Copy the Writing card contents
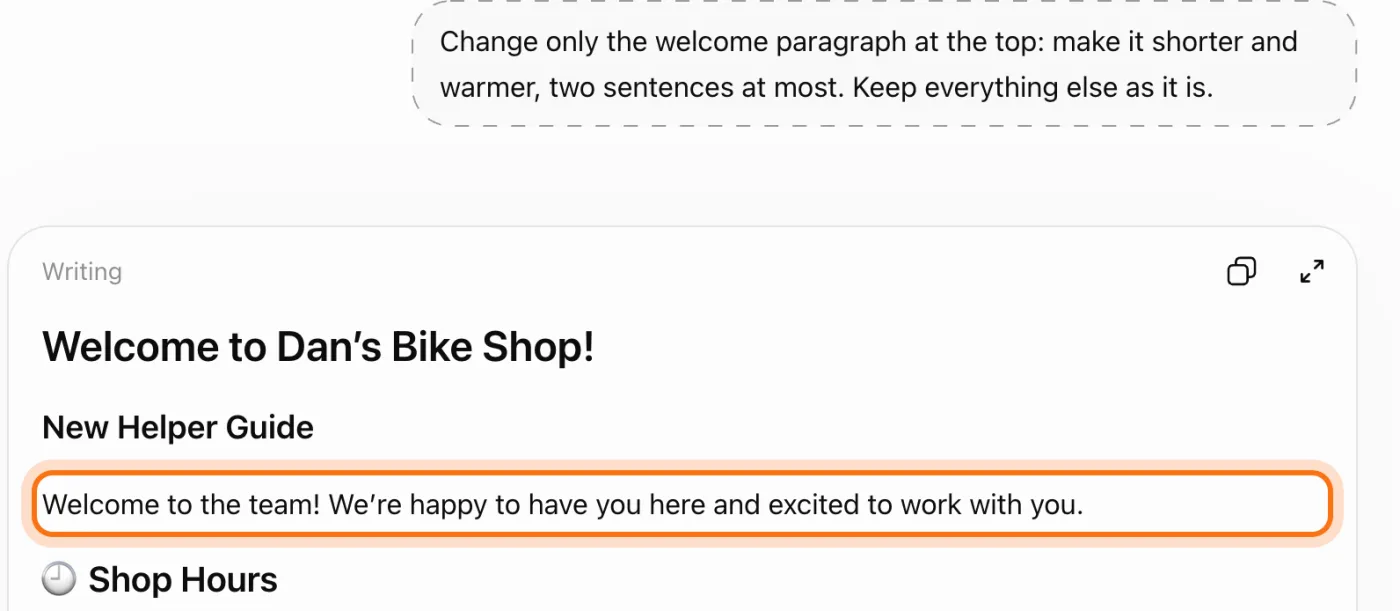 coord(1241,271)
